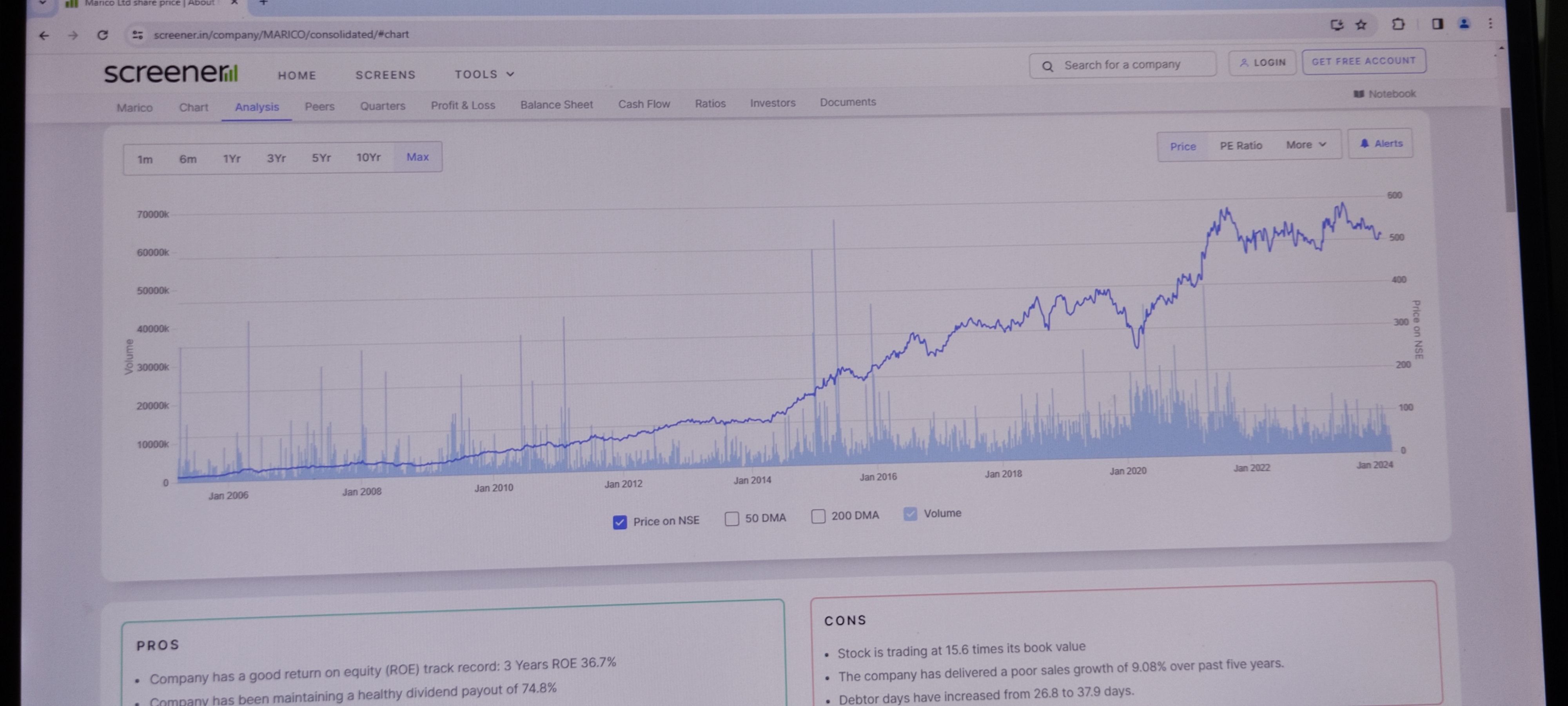Select the 5Yr time range

321,158
